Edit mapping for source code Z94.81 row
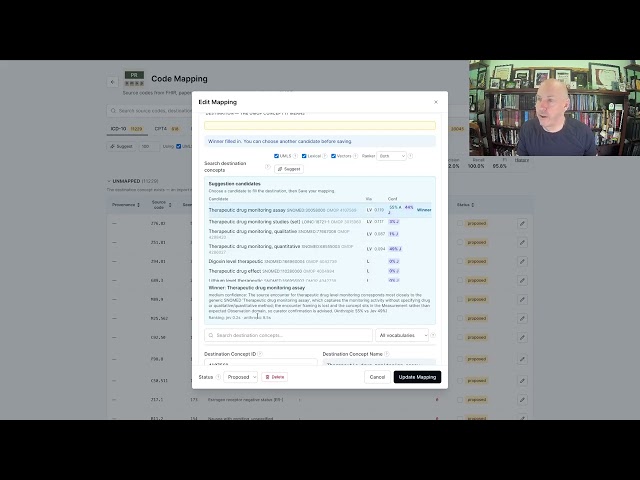 tap(522, 261)
